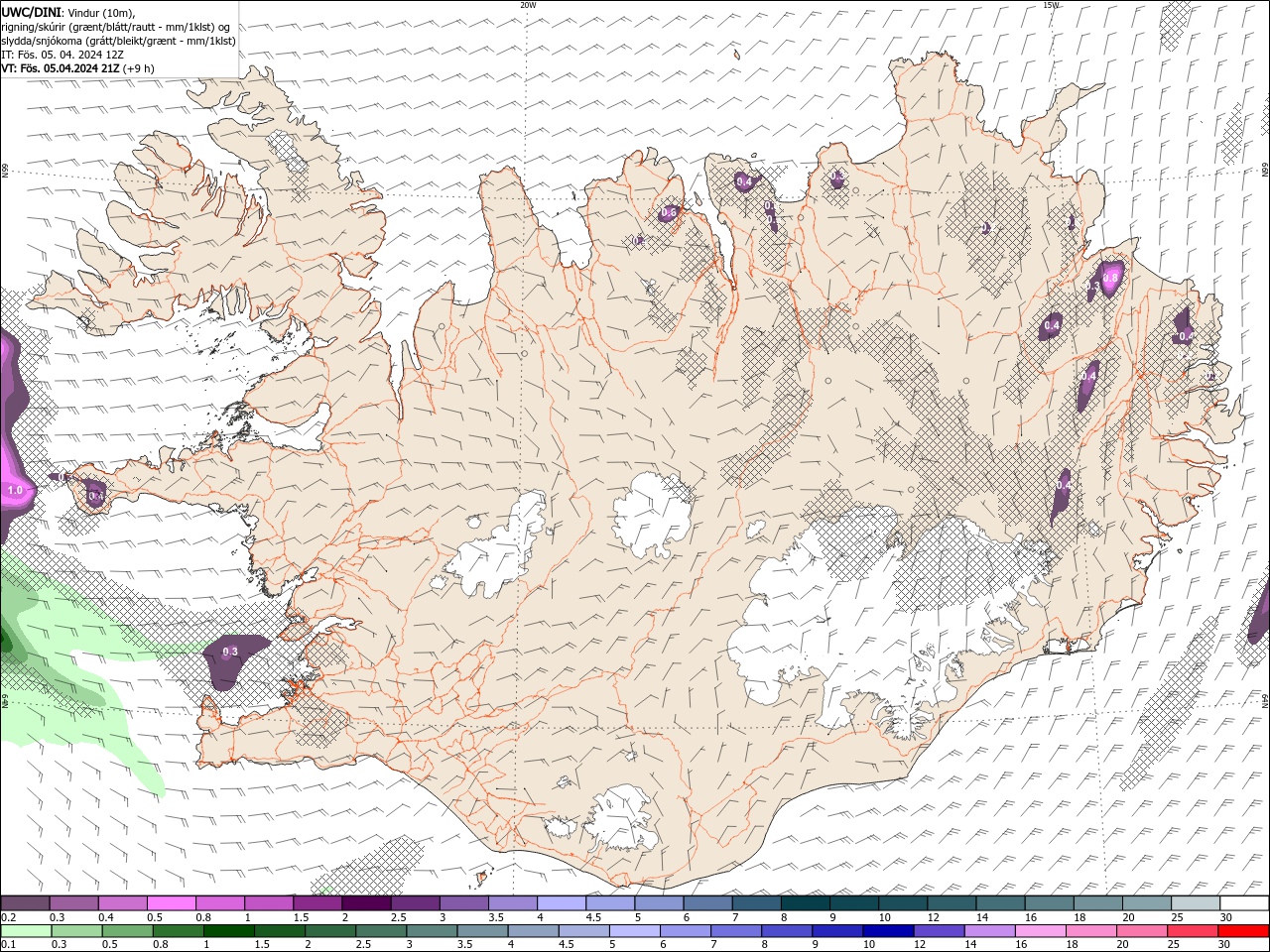Pick bright red rain swatch after 30
This screenshot has width=1270, height=952.
pyautogui.click(x=1242, y=931)
